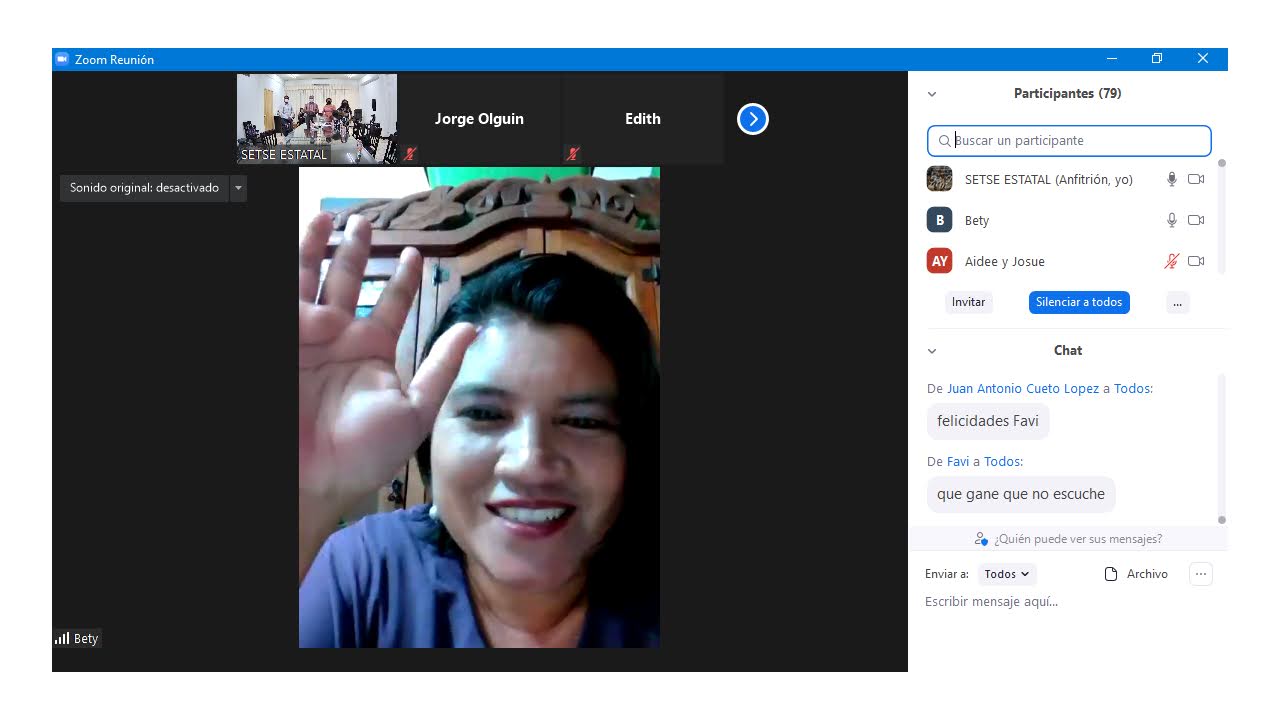Toggle SETSE ESTATAL microphone icon in participants list
Viewport: 1280px width, 720px height.
click(1172, 179)
